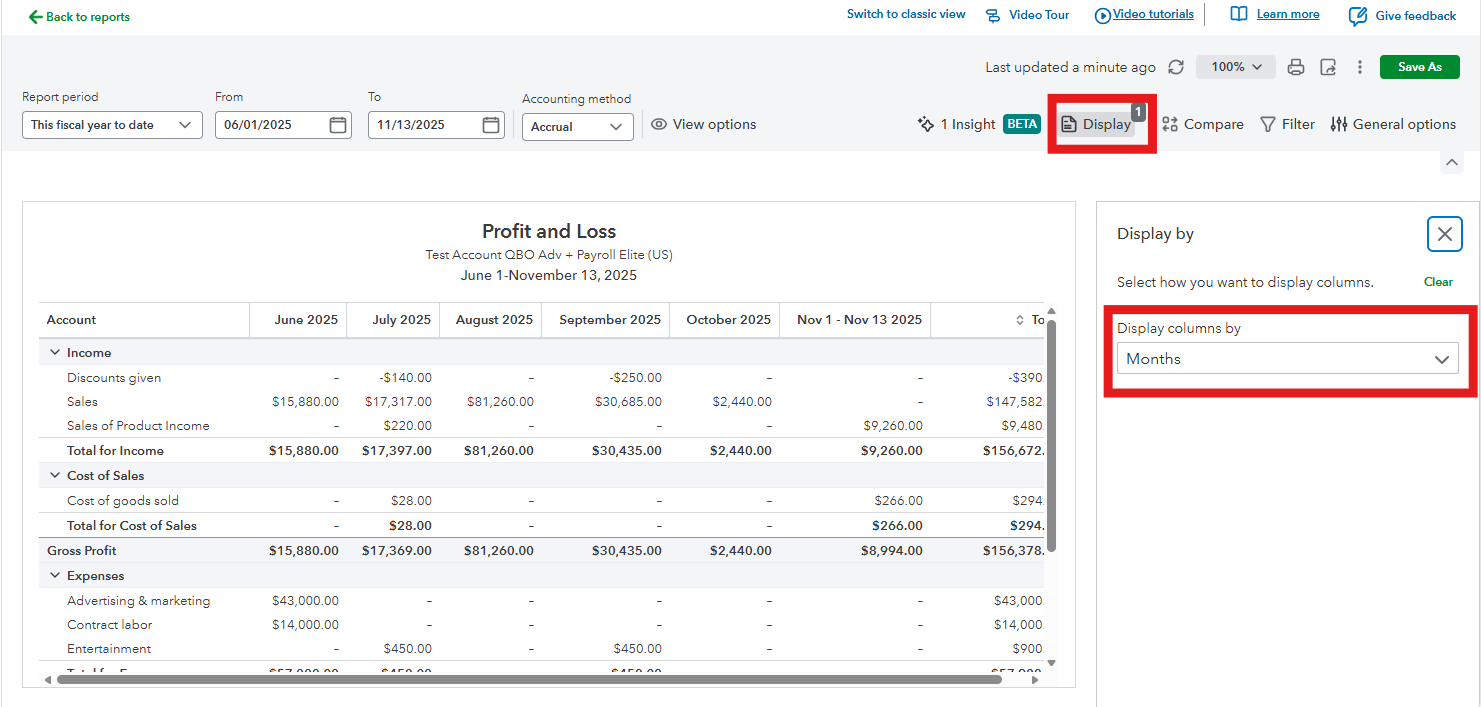Collapse the Cost of Sales section
This screenshot has width=1481, height=707.
(55, 476)
